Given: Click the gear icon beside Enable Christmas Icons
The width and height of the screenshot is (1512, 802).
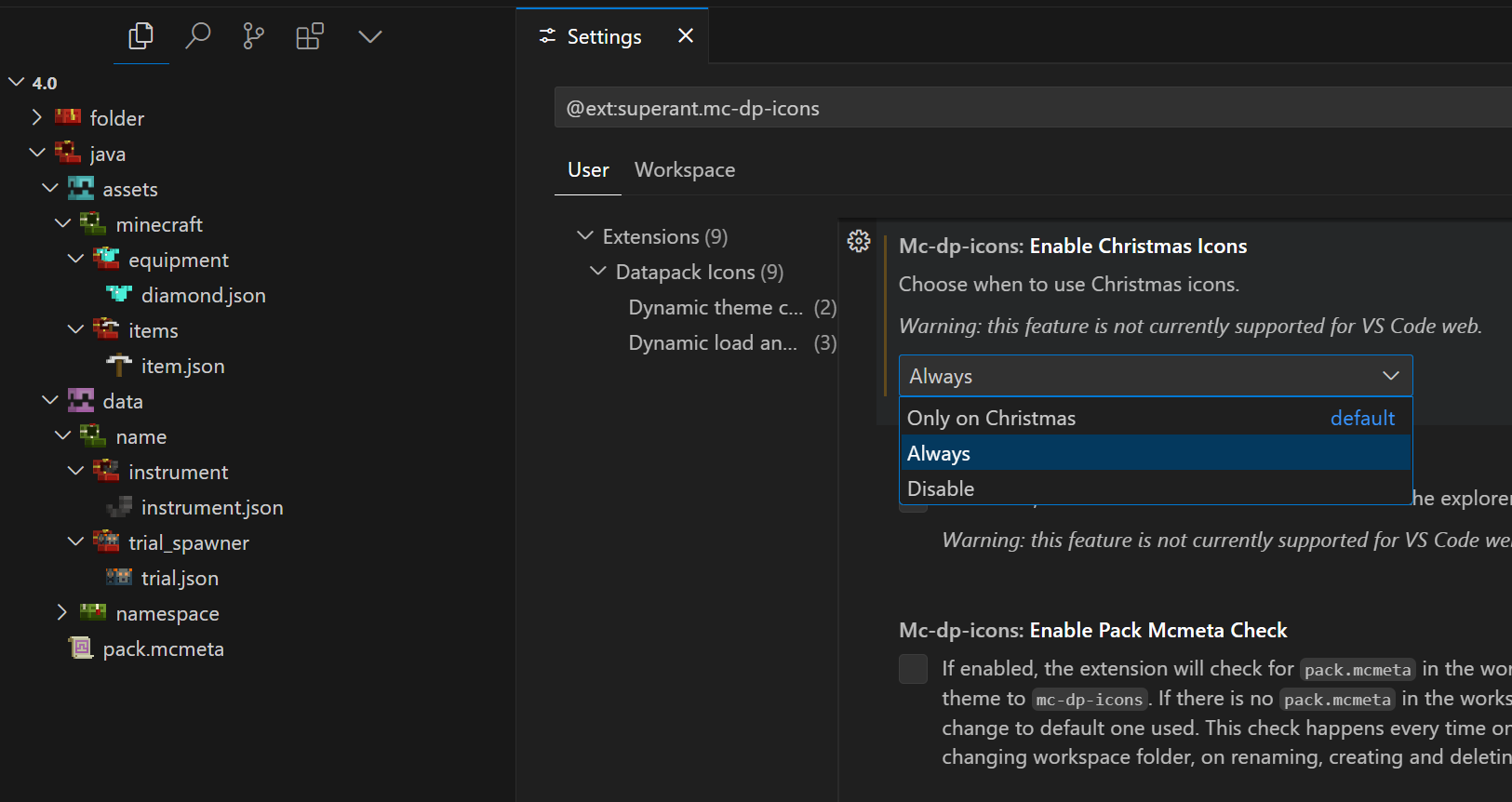Looking at the screenshot, I should [x=859, y=242].
